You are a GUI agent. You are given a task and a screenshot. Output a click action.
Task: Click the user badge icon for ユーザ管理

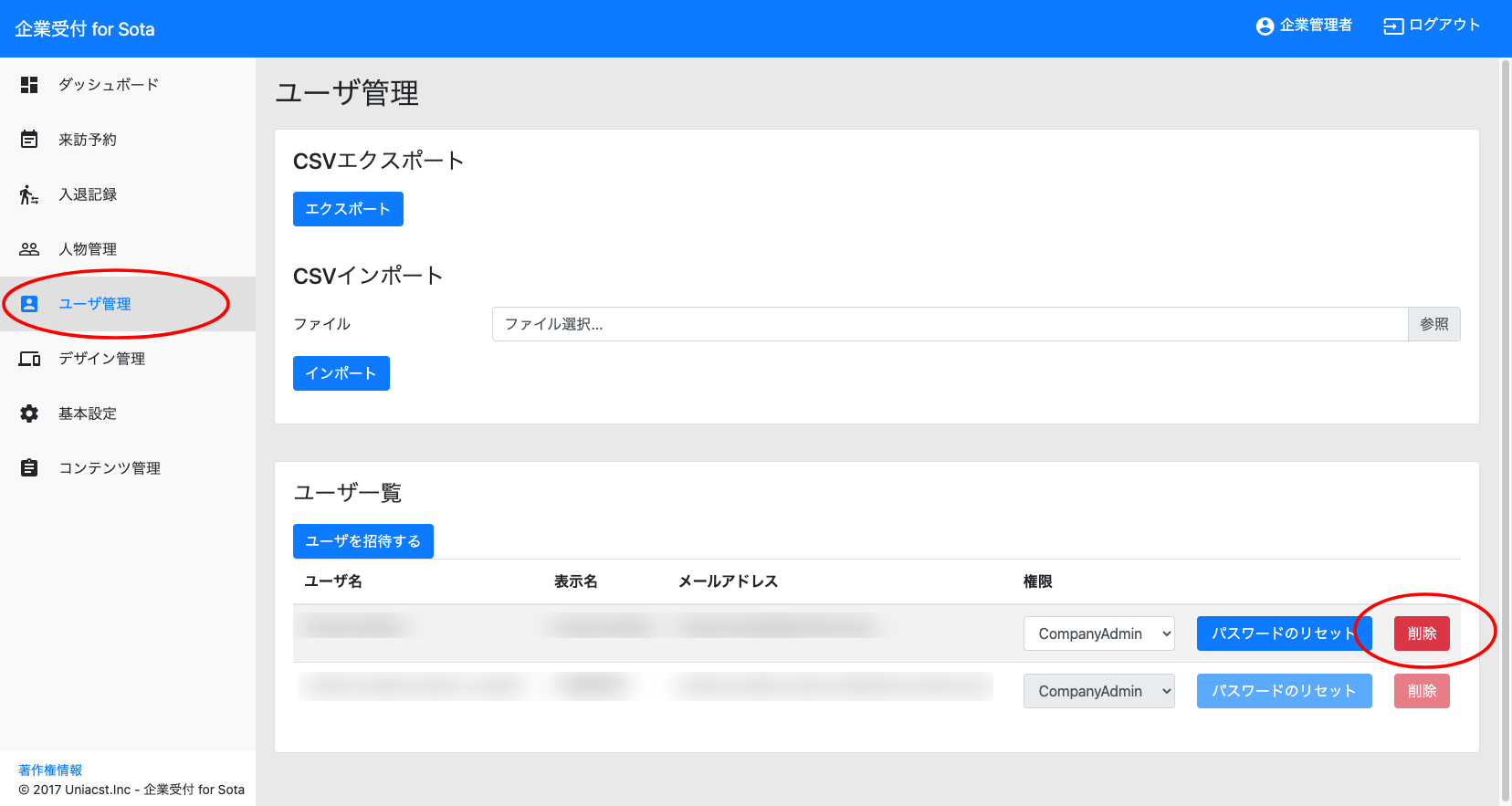(x=29, y=304)
